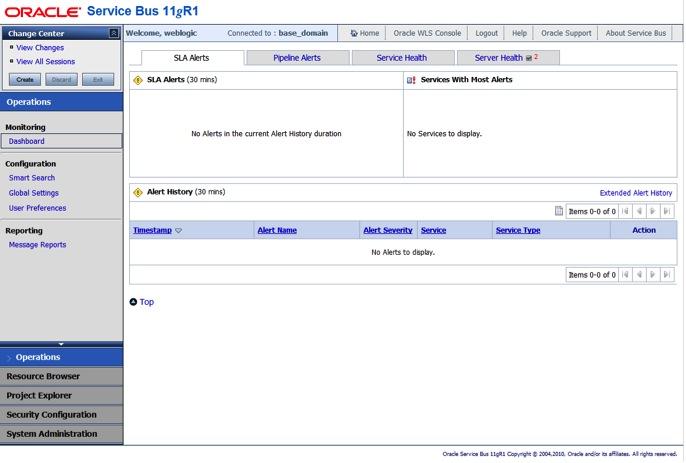The image size is (686, 463).
Task: Open the Service Health tab
Action: [401, 58]
